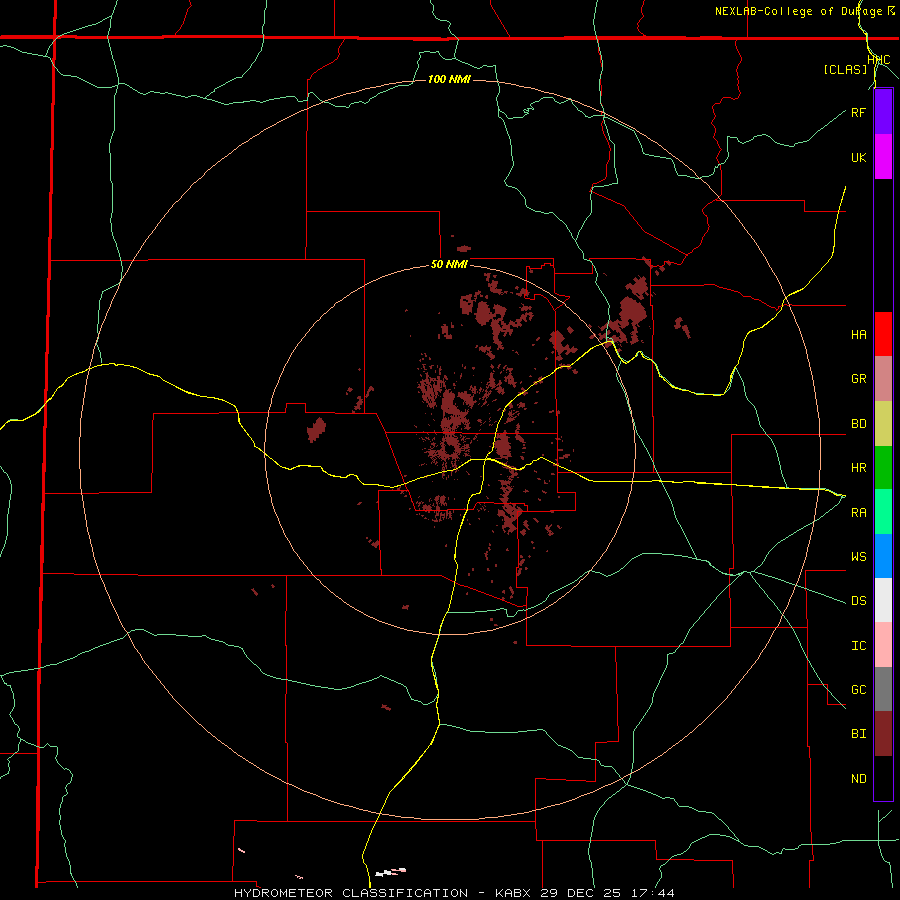Screen dimensions: 900x900
Task: Click the DS legend label
Action: pyautogui.click(x=859, y=601)
